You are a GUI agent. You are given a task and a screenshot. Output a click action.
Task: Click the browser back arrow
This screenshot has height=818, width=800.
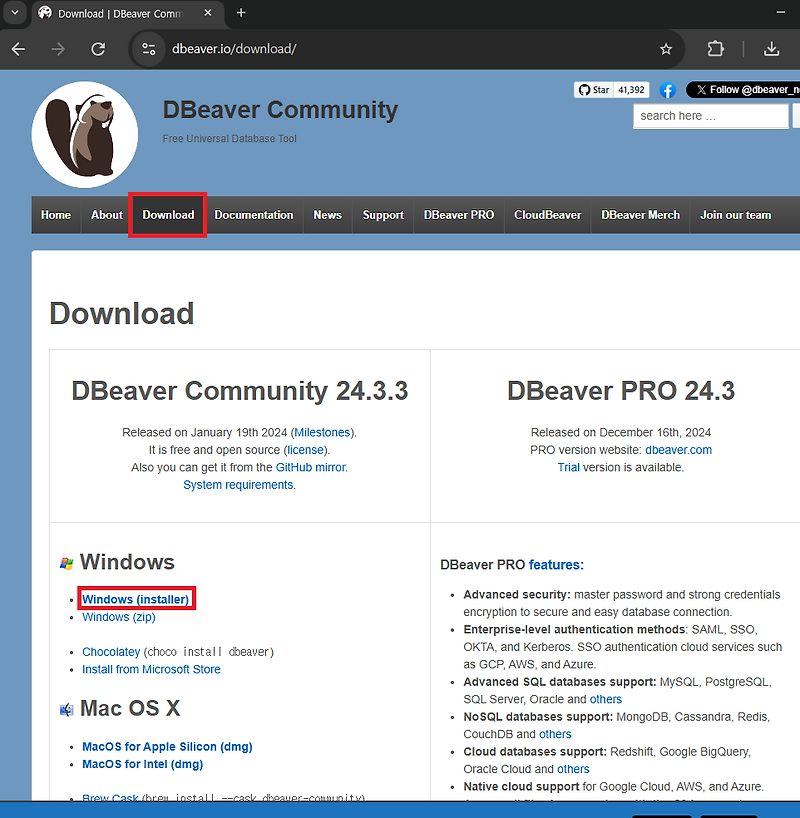(x=18, y=49)
